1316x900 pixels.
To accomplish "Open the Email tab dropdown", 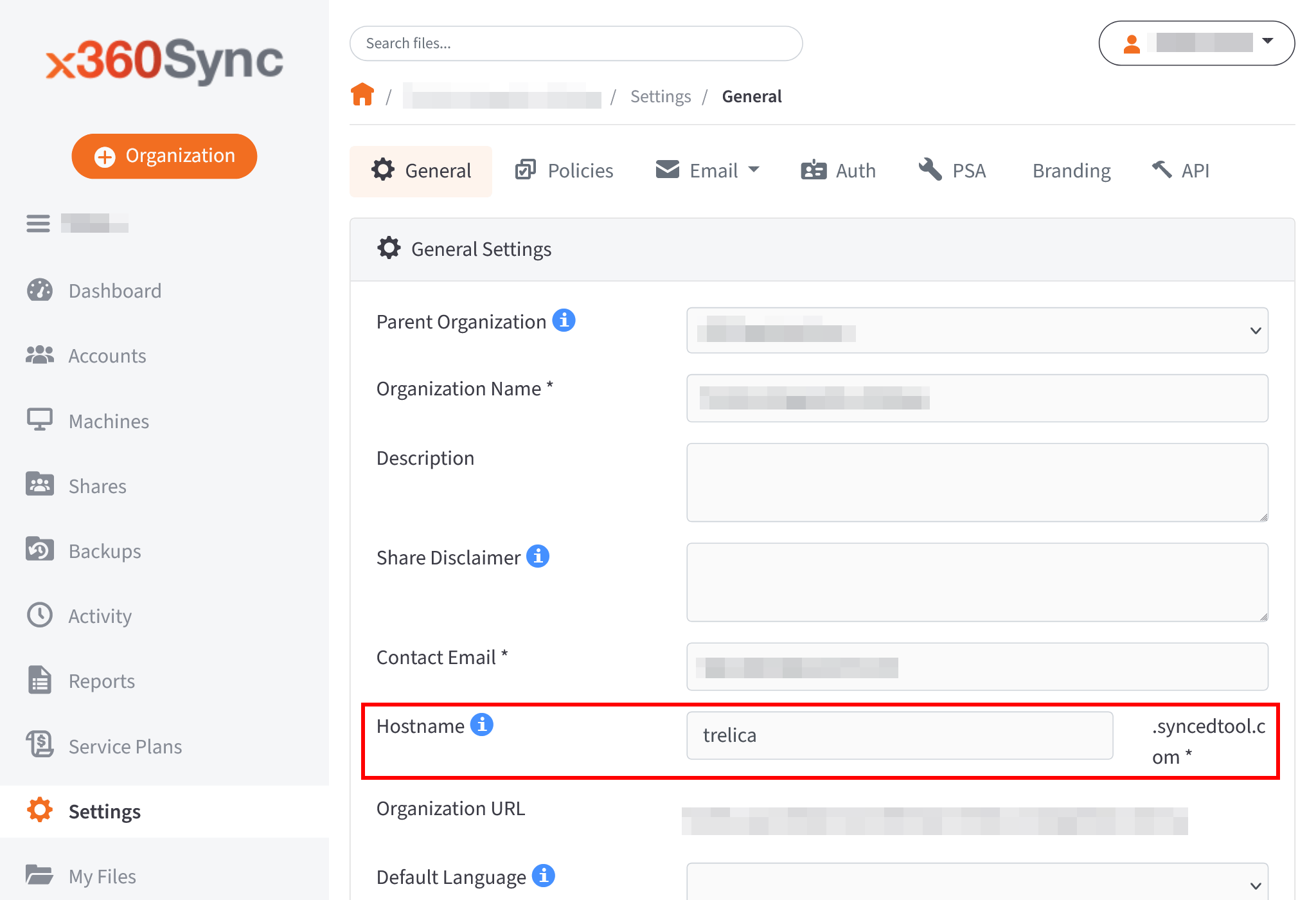I will pos(707,171).
